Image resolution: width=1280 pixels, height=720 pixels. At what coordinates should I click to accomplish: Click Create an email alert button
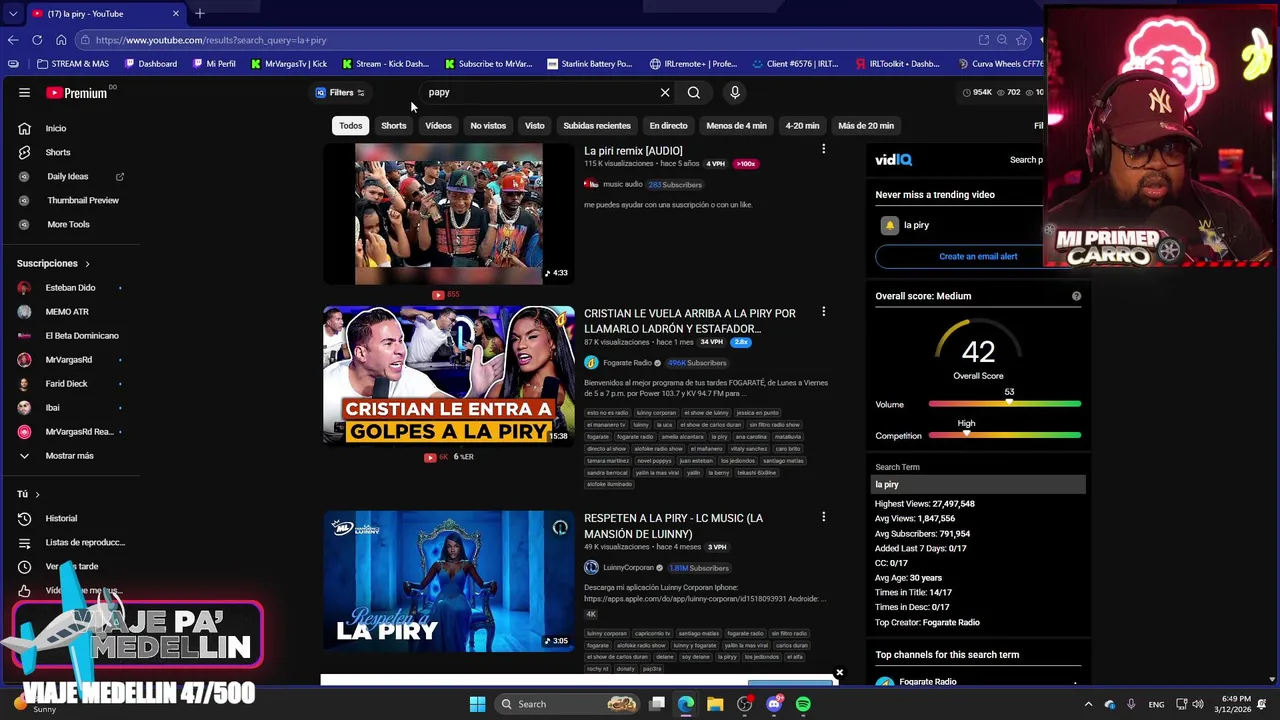(978, 256)
